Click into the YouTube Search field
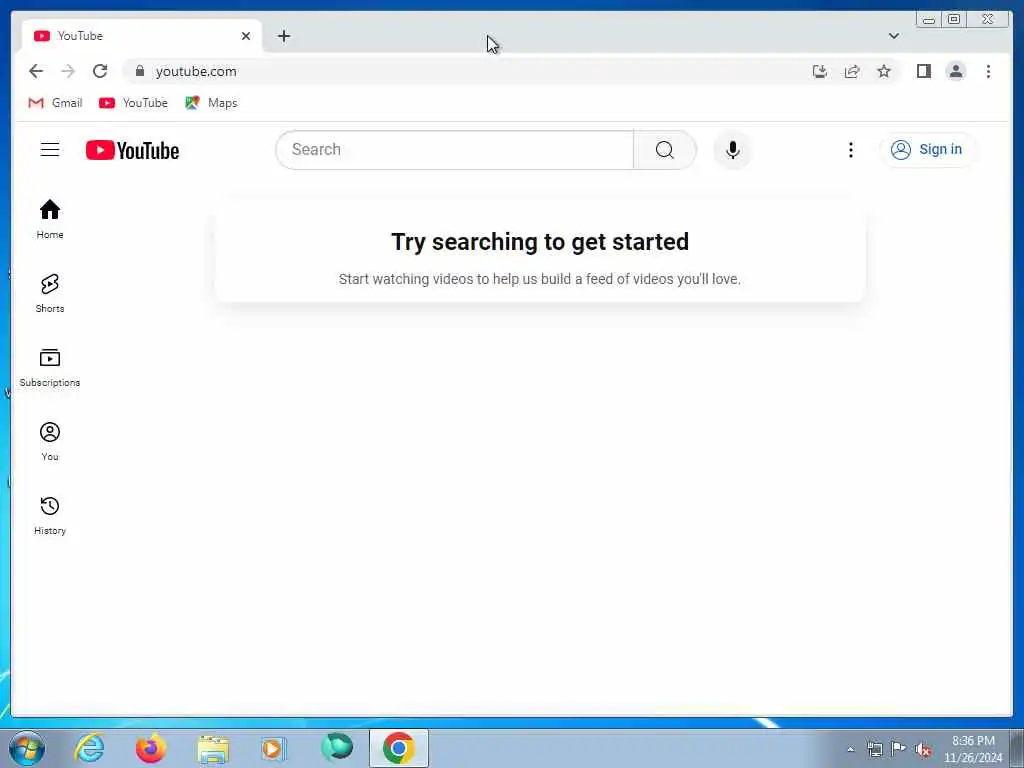Image resolution: width=1024 pixels, height=768 pixels. (455, 150)
